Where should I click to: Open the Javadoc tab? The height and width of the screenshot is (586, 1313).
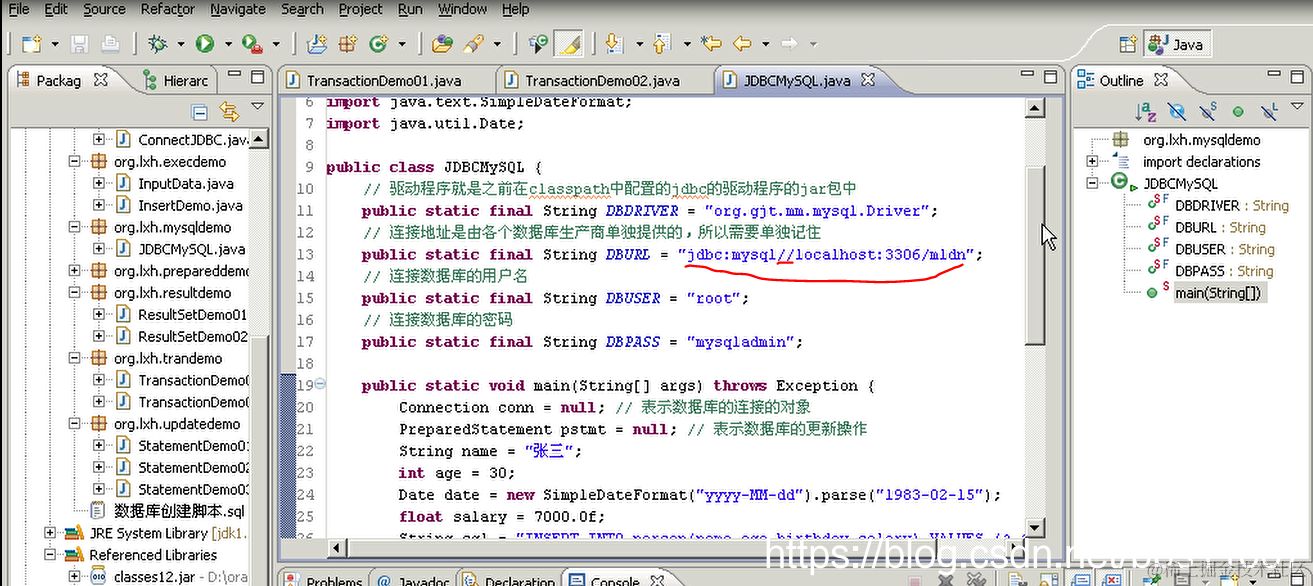tap(412, 580)
